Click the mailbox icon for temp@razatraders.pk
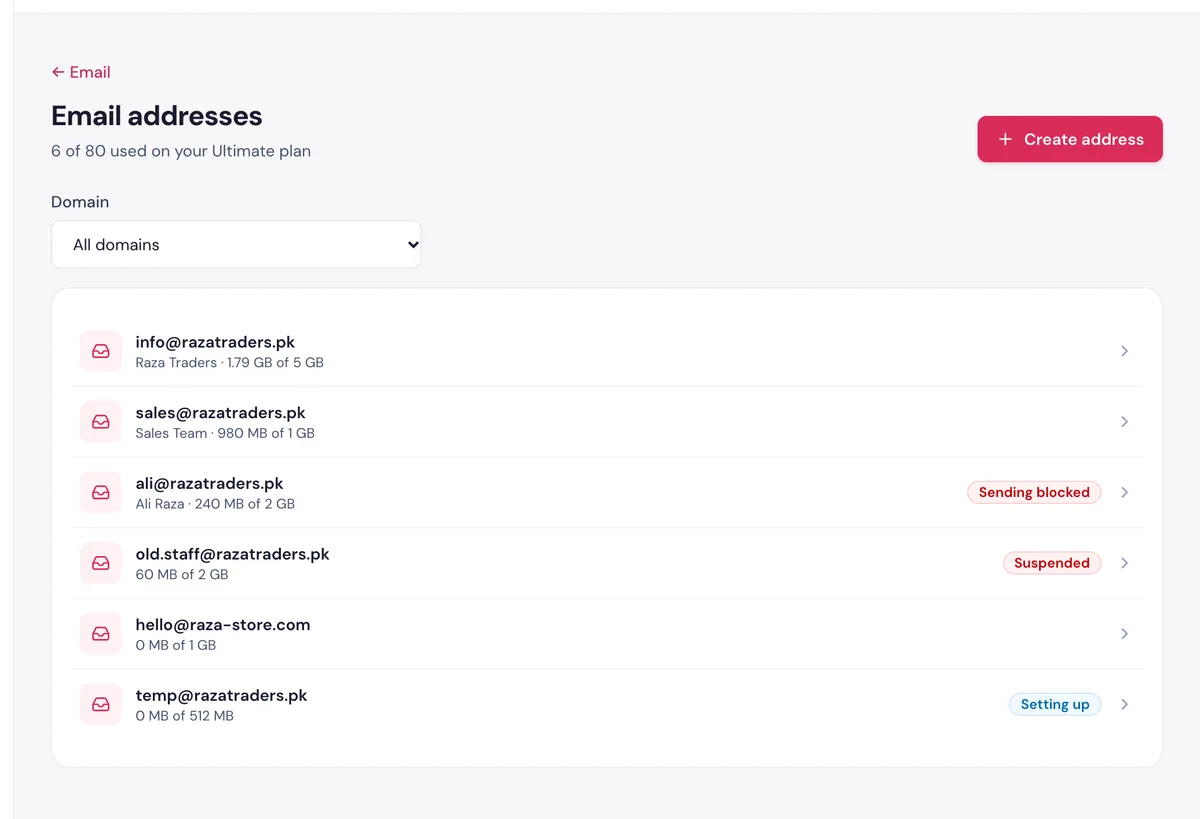 pos(101,704)
